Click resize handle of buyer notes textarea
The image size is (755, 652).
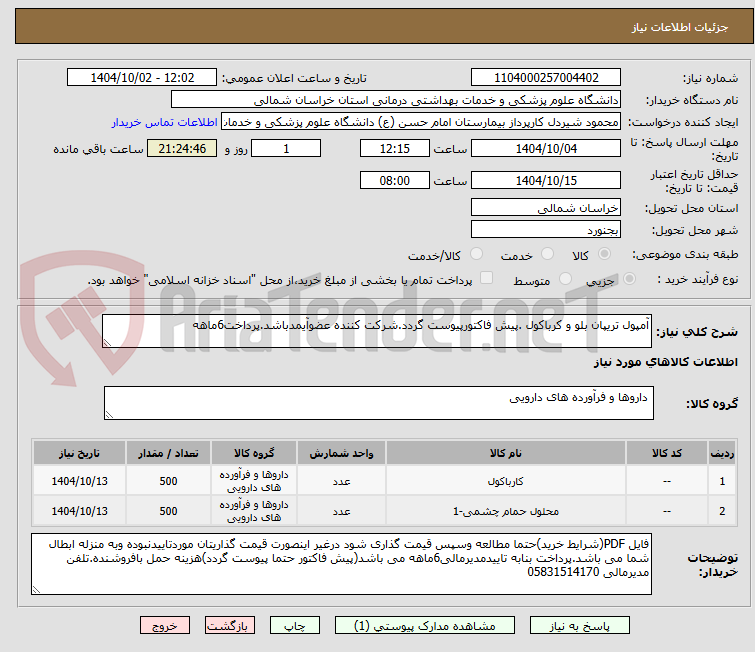point(36,589)
